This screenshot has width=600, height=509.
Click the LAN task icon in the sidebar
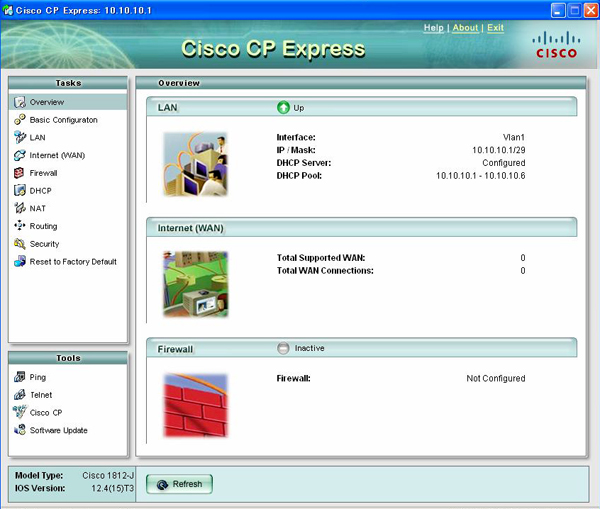tap(20, 137)
